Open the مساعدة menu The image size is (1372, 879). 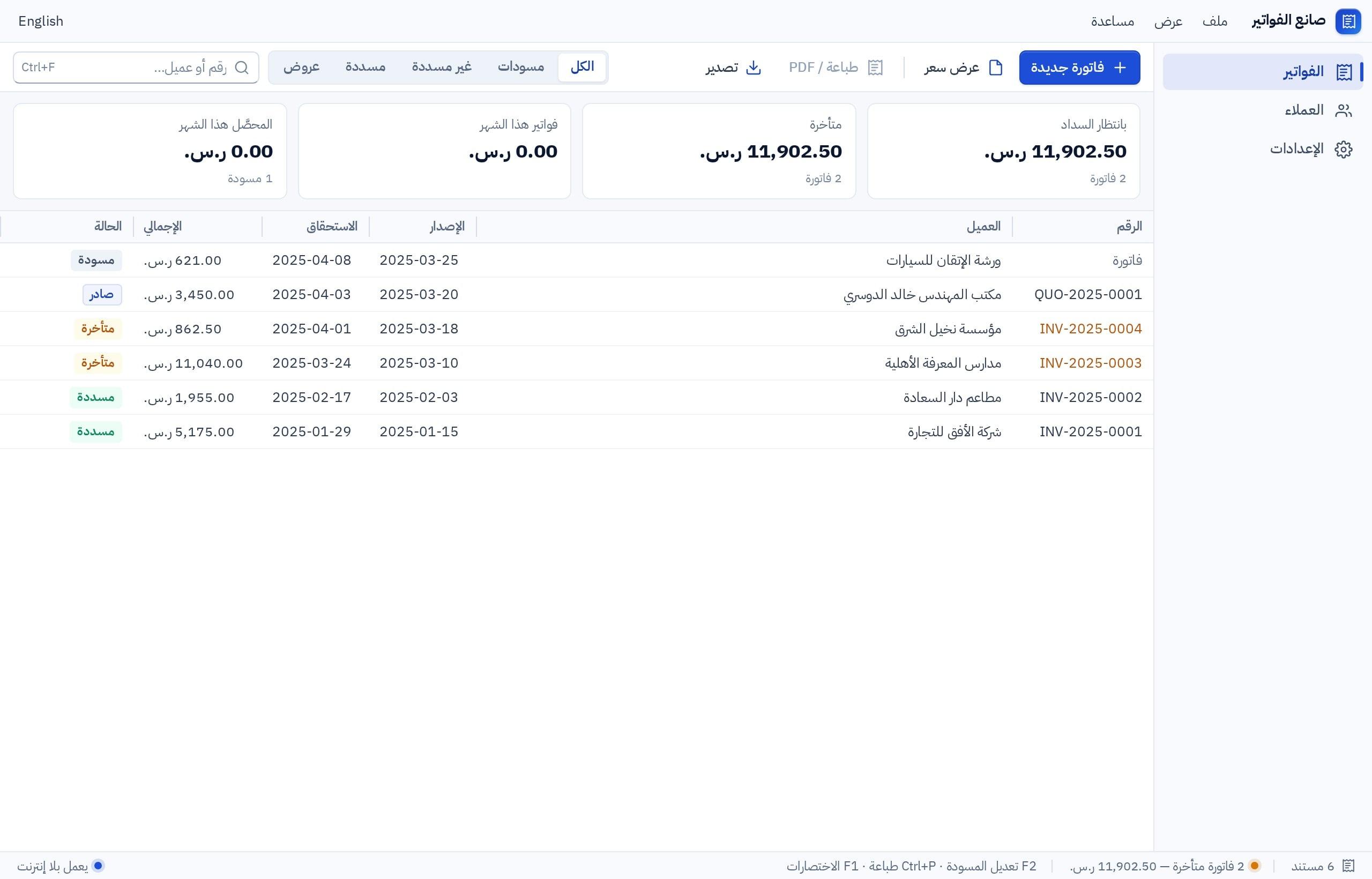pyautogui.click(x=1112, y=21)
